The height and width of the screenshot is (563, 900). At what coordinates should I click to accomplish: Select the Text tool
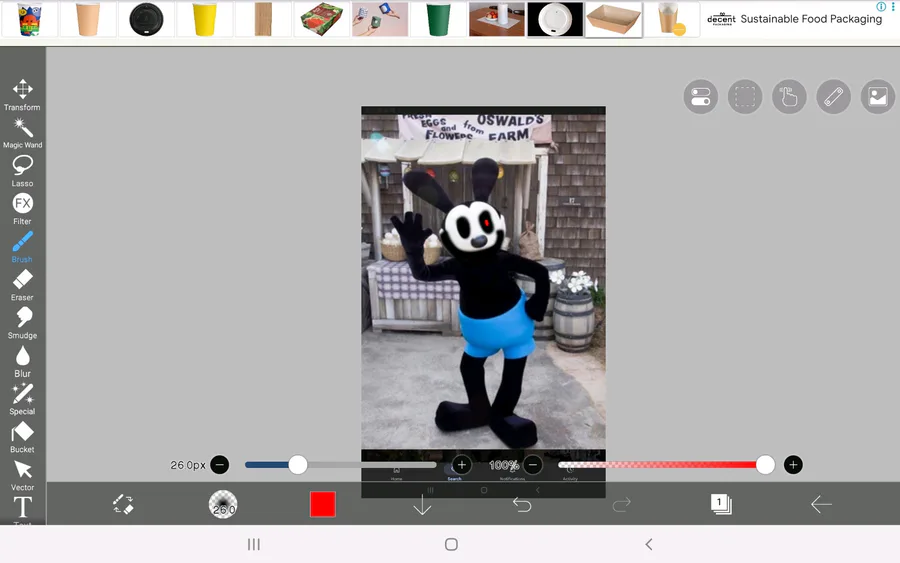click(x=22, y=510)
